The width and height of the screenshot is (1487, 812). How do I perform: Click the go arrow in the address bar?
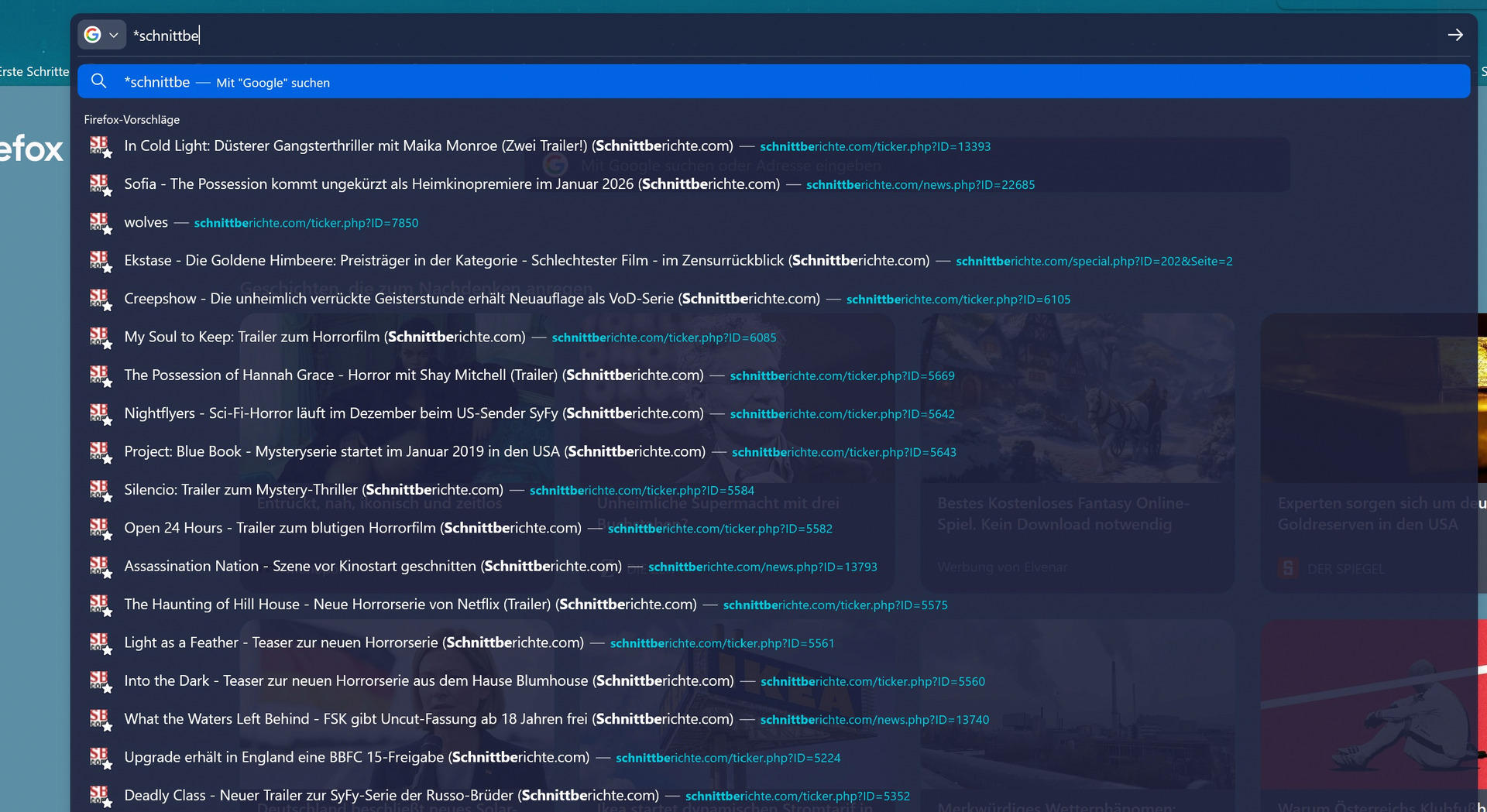(x=1455, y=35)
